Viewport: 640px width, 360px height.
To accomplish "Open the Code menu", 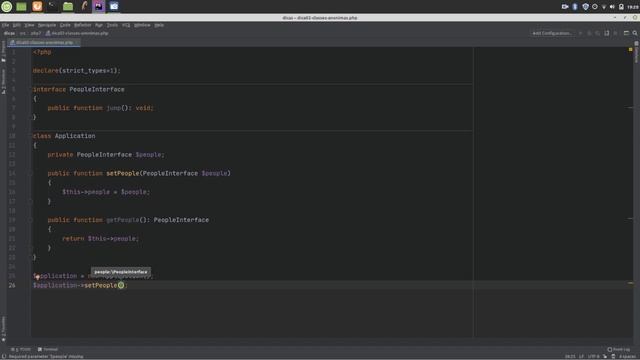I will [x=65, y=25].
